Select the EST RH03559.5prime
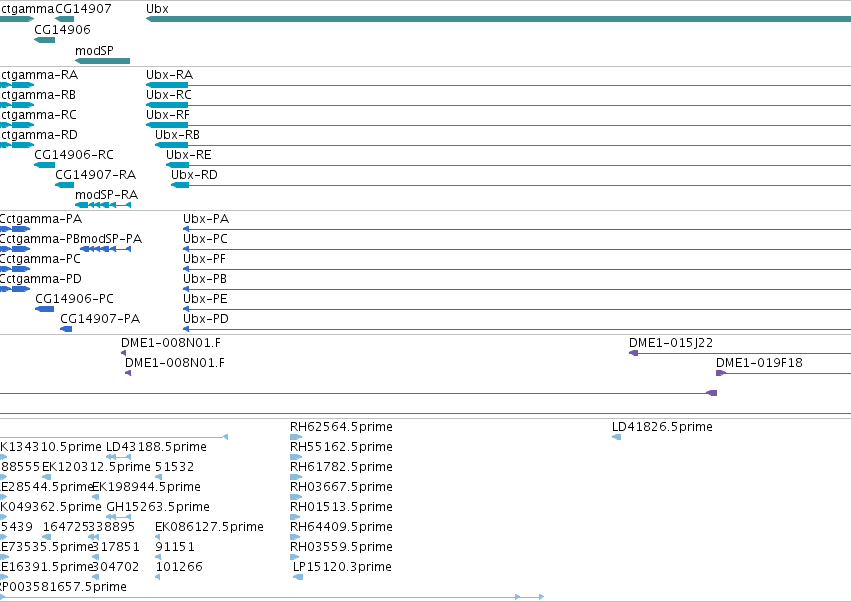The image size is (851, 602). click(x=341, y=547)
